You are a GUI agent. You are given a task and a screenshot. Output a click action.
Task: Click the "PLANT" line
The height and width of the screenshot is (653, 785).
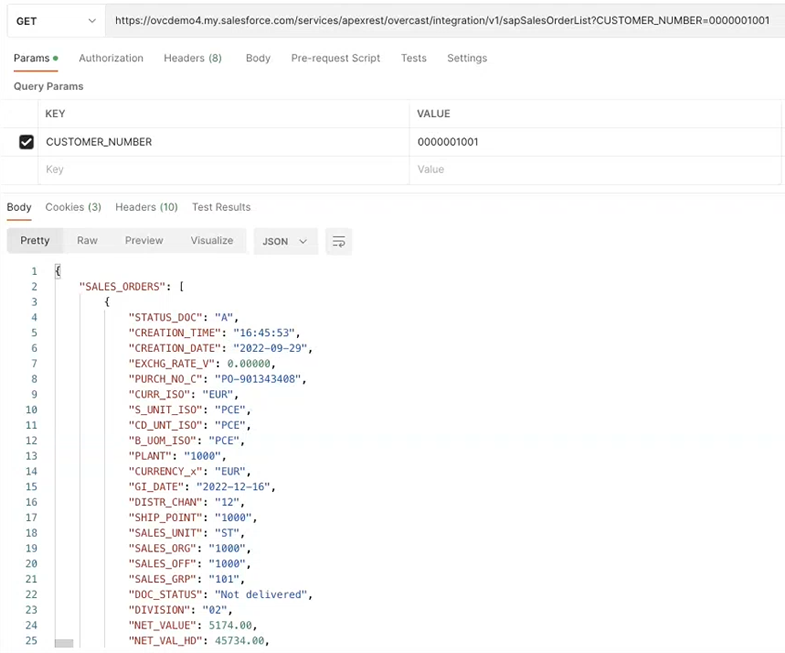pos(177,456)
